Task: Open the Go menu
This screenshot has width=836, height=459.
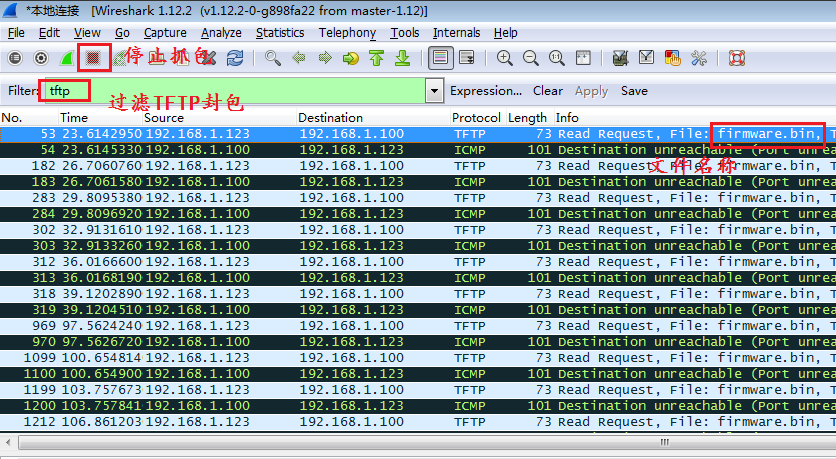Action: tap(122, 33)
